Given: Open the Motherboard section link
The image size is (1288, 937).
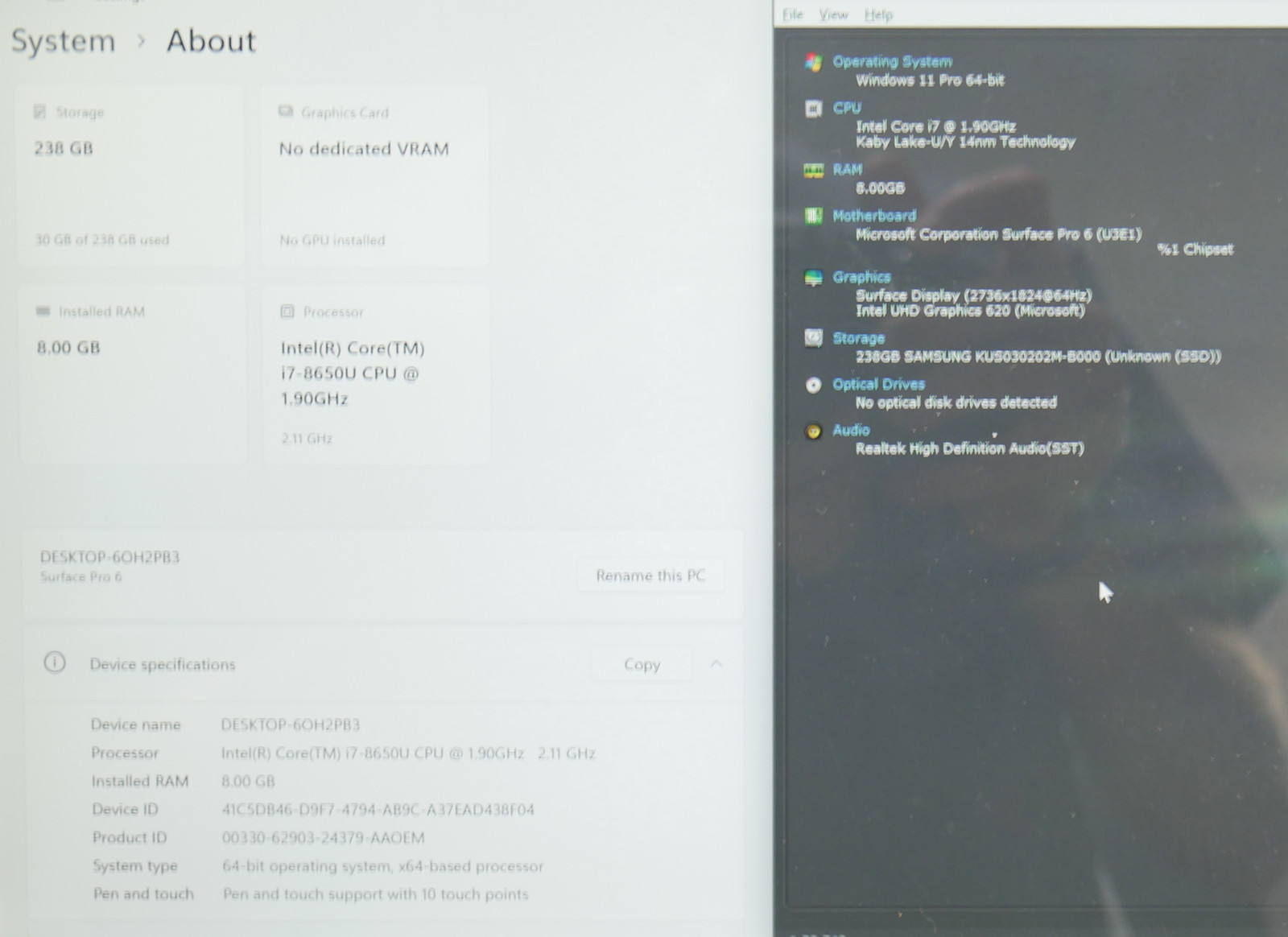Looking at the screenshot, I should 874,216.
